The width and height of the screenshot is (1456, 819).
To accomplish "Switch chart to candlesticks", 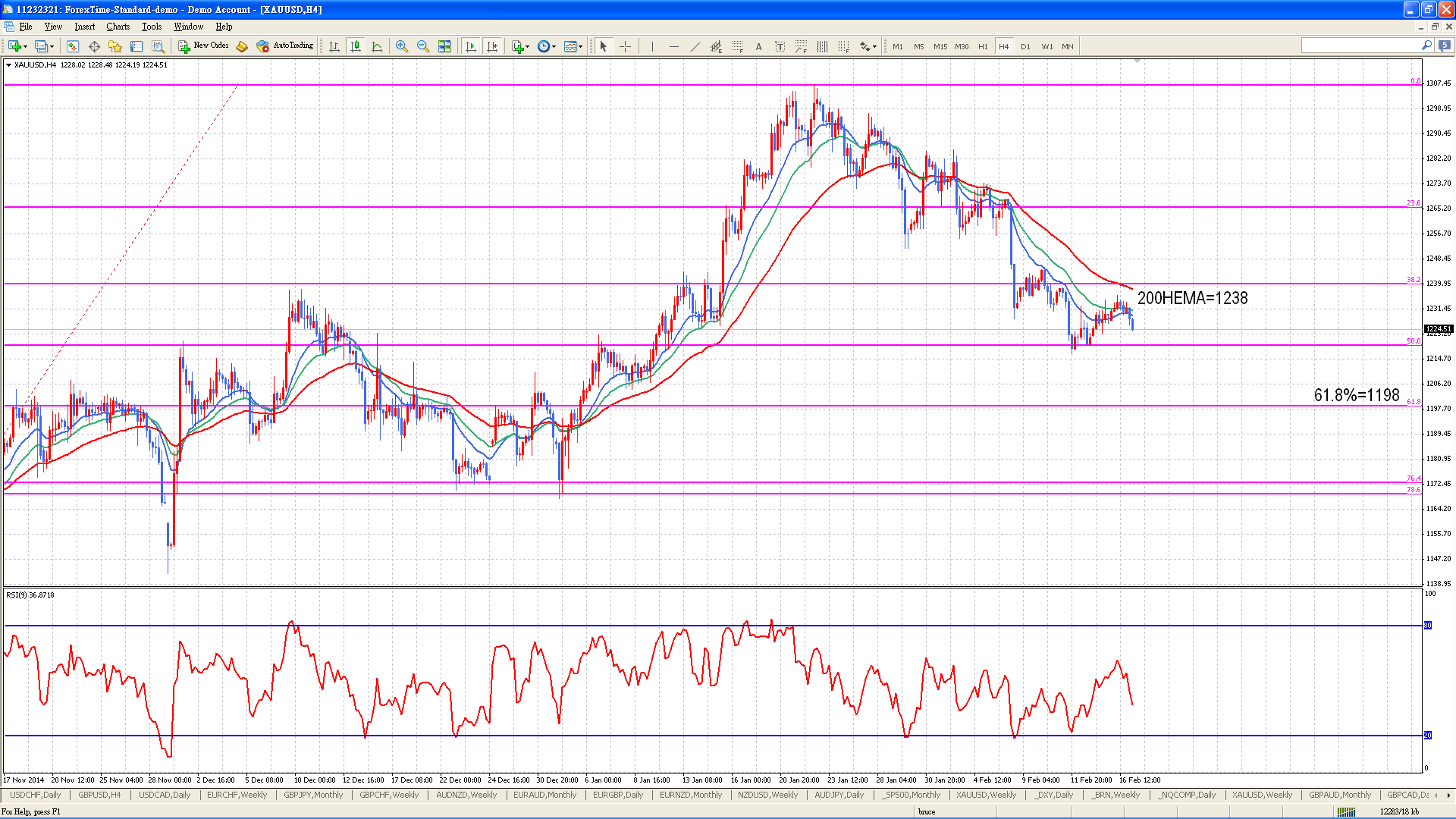I will 356,46.
